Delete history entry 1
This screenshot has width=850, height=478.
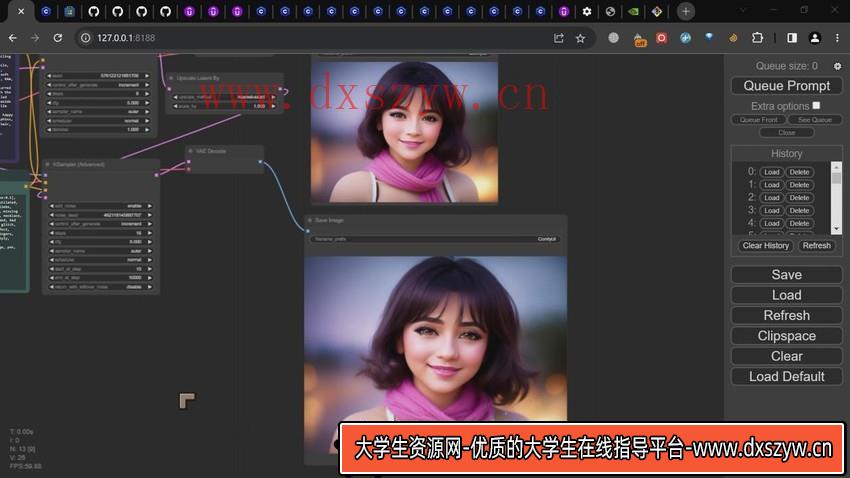tap(799, 185)
